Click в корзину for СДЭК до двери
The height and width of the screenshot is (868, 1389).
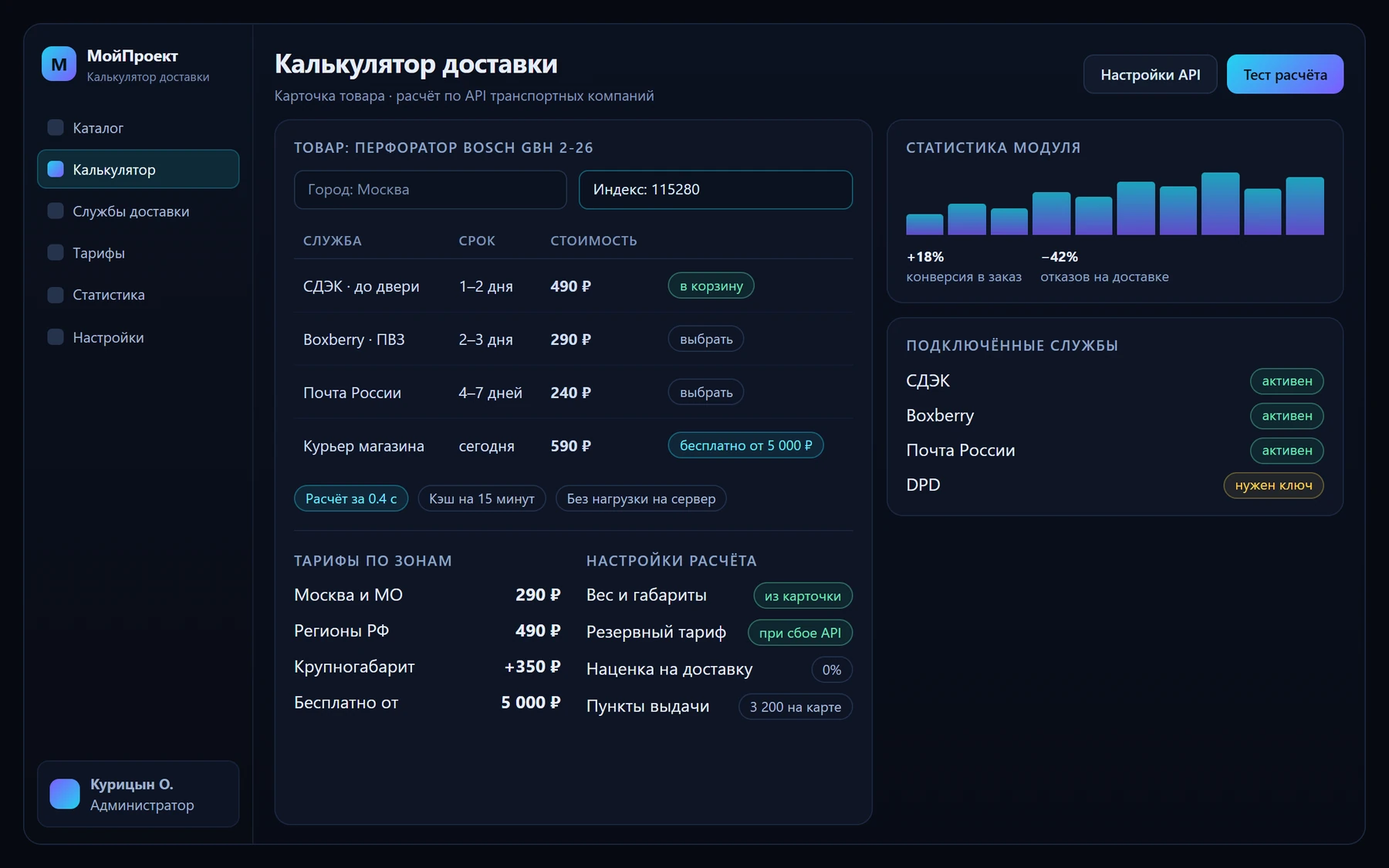711,285
